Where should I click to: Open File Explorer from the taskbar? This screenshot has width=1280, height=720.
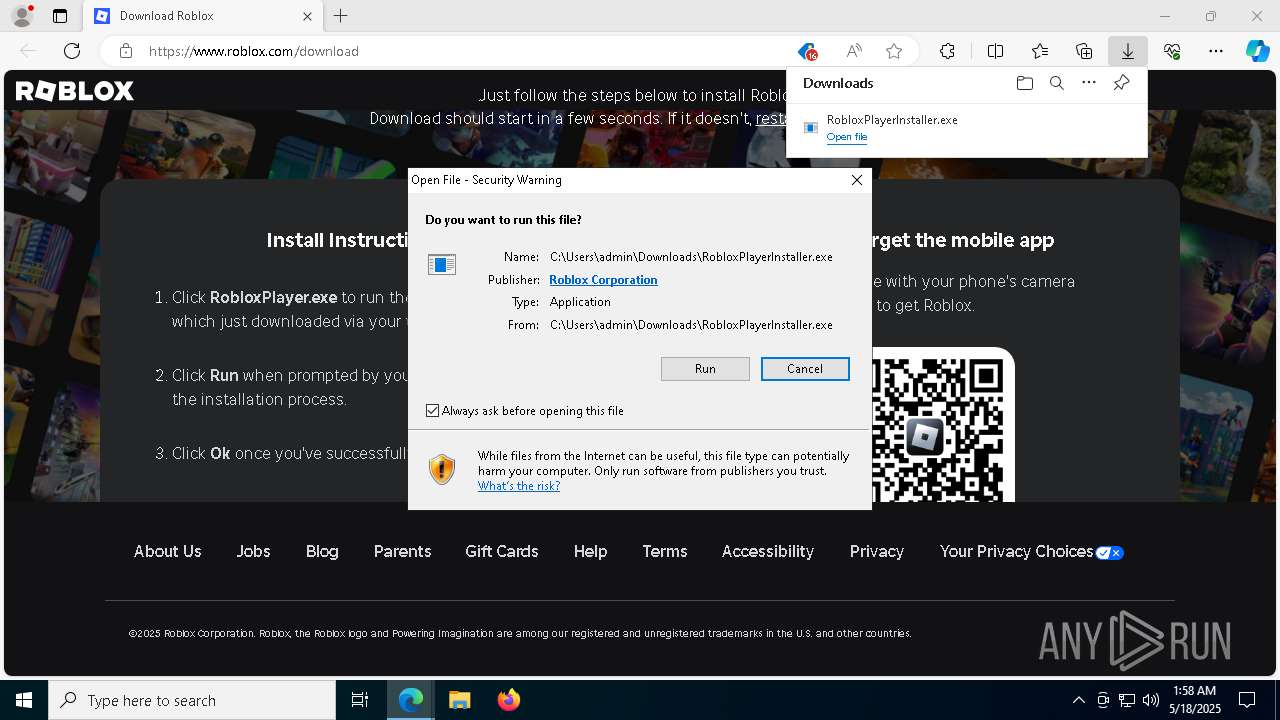(459, 700)
